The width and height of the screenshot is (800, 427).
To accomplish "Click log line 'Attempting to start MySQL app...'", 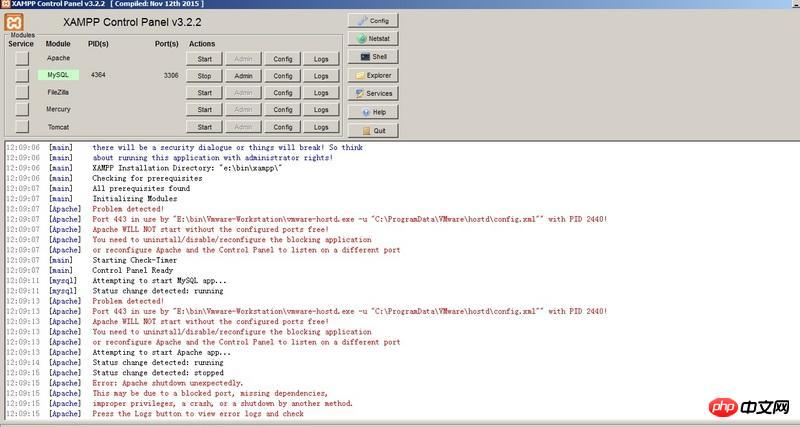I will (x=159, y=281).
